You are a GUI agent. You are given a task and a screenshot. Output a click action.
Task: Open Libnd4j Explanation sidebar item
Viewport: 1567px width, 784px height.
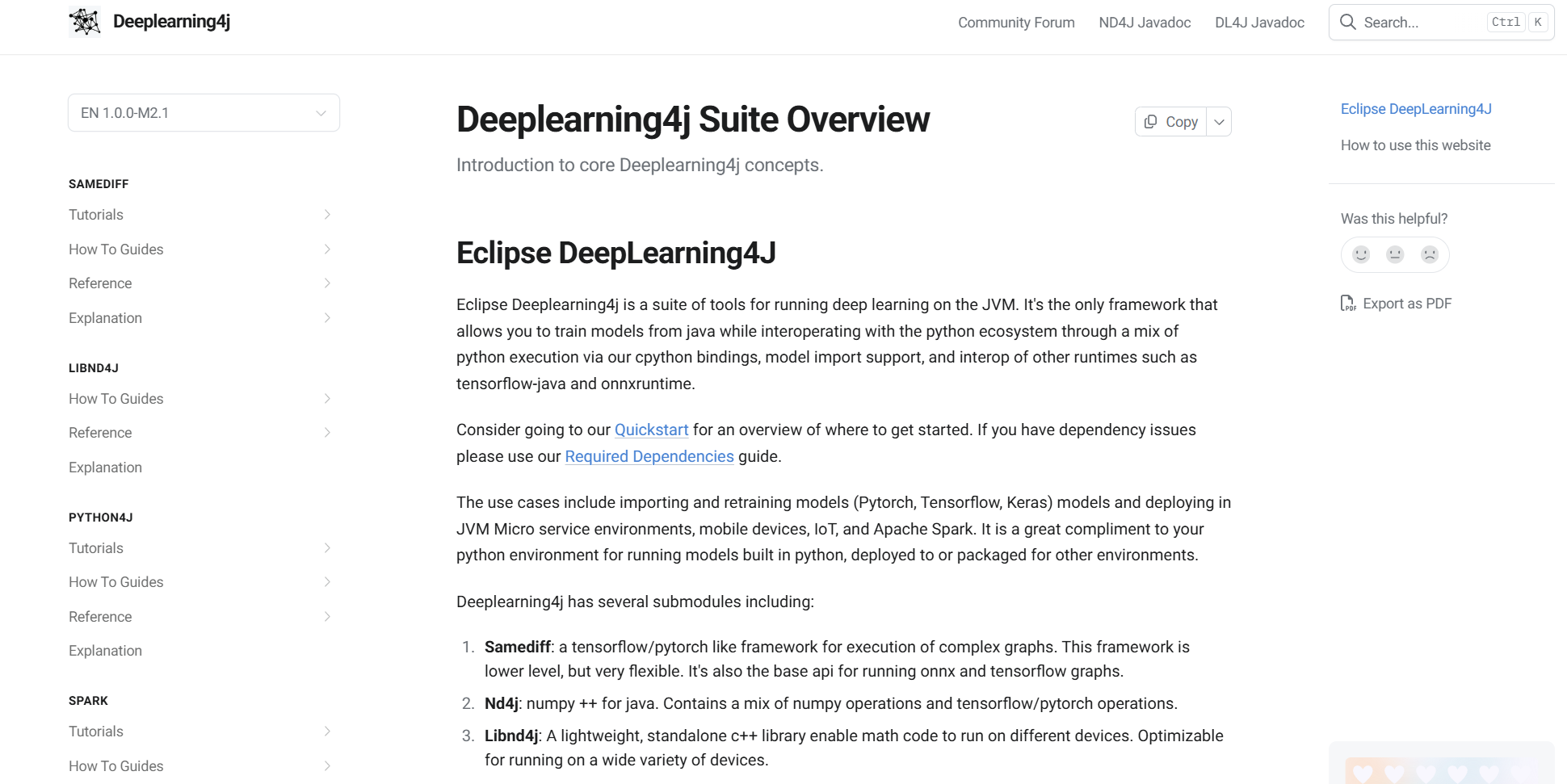click(x=105, y=467)
